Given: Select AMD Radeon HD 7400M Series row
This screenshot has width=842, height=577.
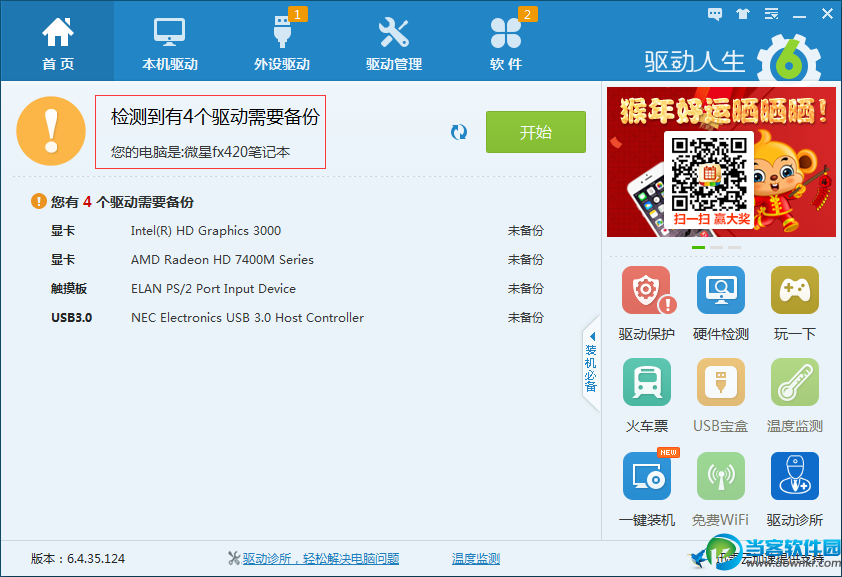Looking at the screenshot, I should [x=297, y=260].
